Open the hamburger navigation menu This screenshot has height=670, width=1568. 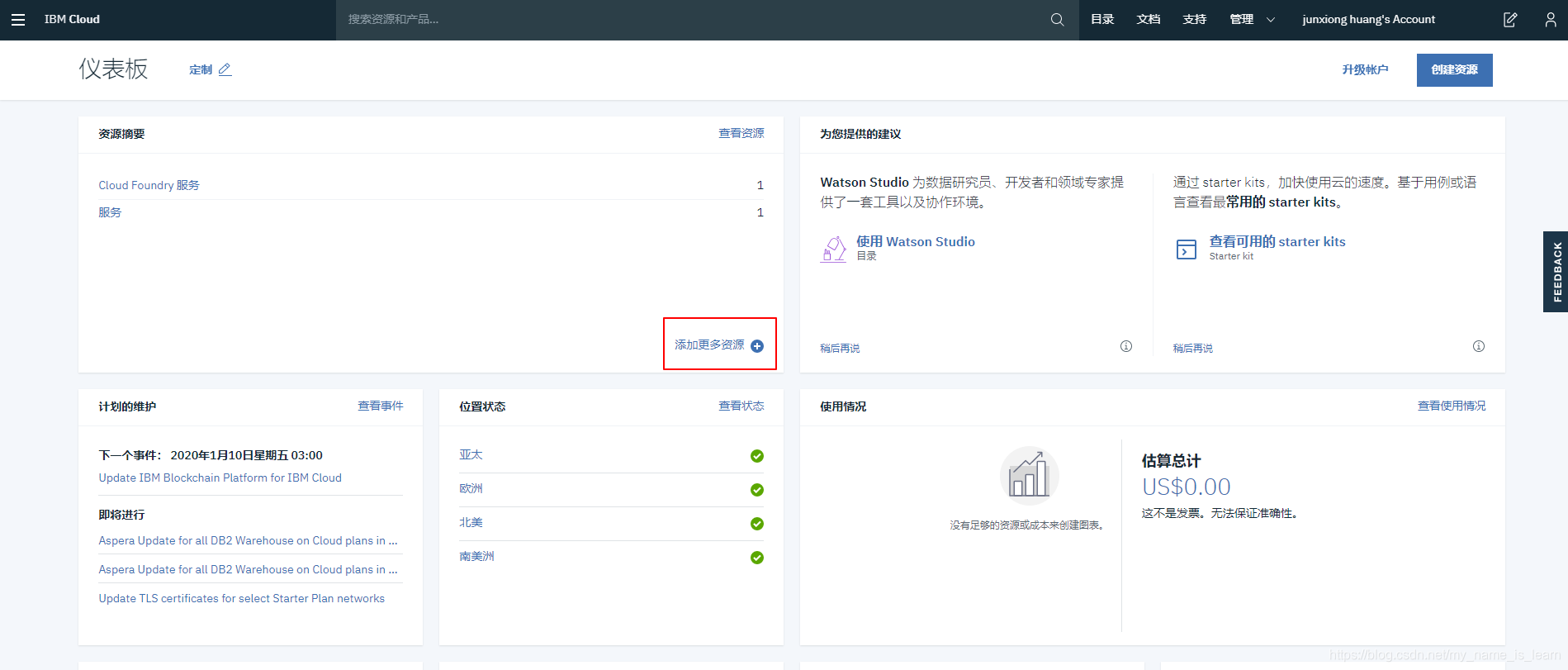(x=18, y=19)
